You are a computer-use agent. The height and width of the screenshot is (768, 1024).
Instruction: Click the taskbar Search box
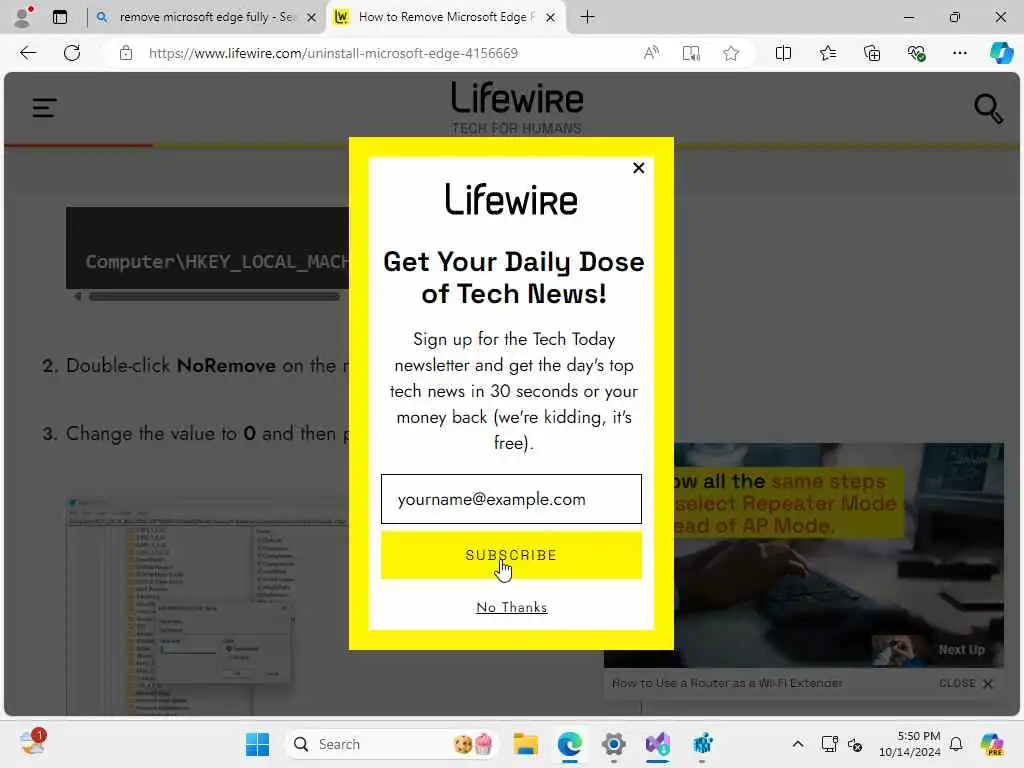point(391,744)
